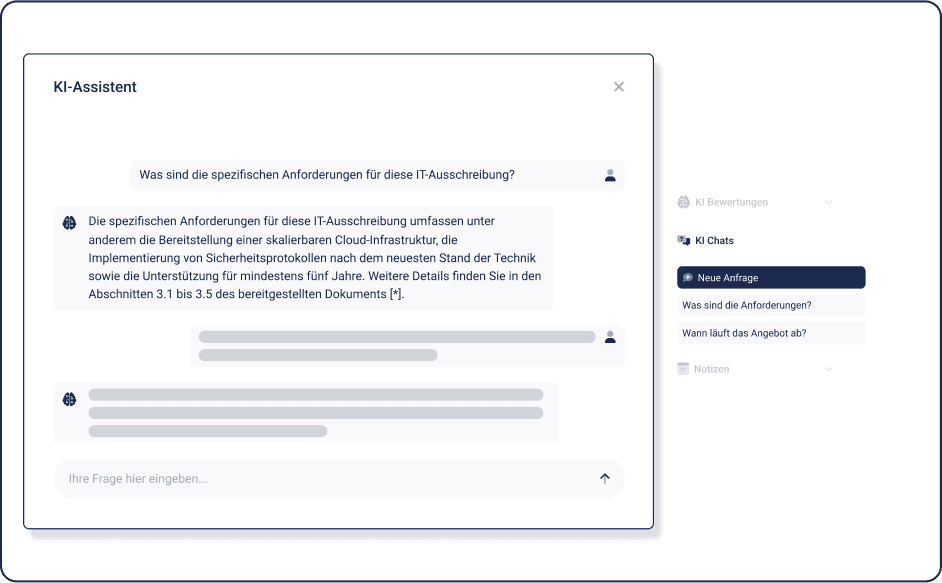This screenshot has height=583, width=942.
Task: Start a new chat with Neue Anfrage
Action: point(770,278)
